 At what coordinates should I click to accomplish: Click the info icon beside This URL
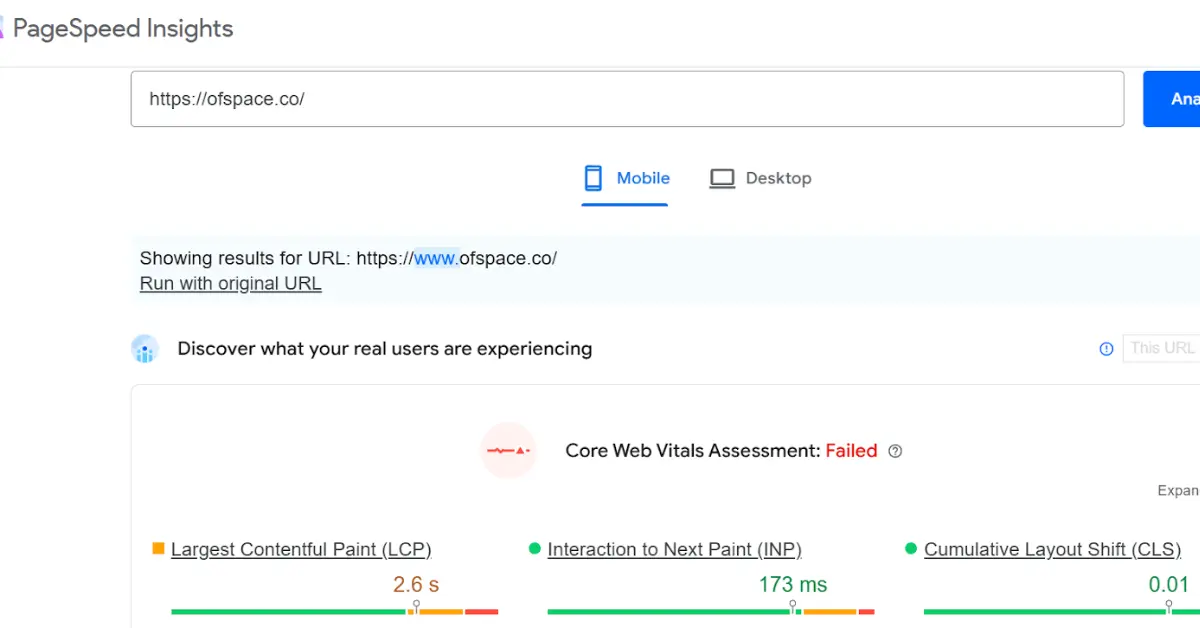1106,349
